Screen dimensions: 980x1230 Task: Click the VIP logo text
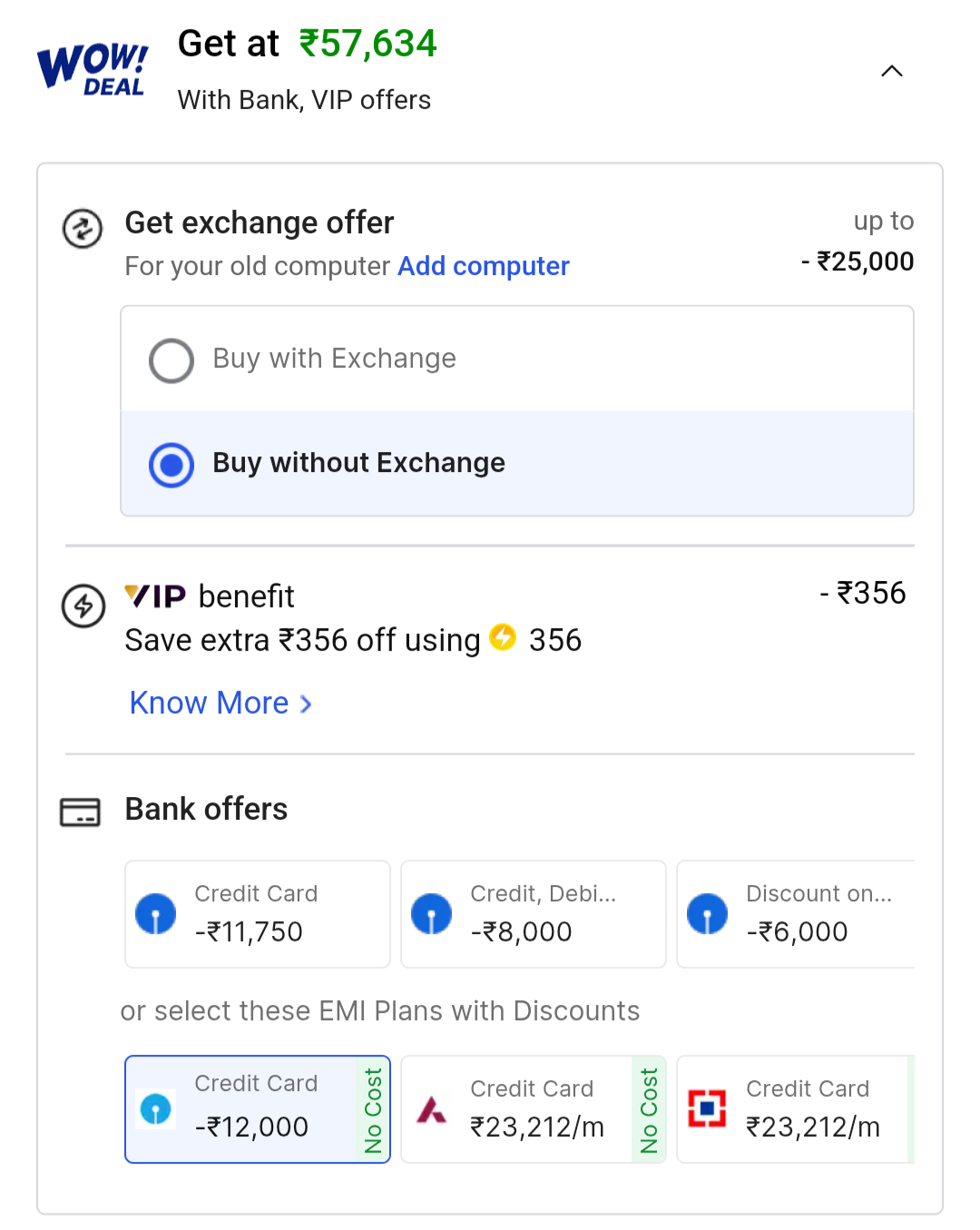point(155,596)
